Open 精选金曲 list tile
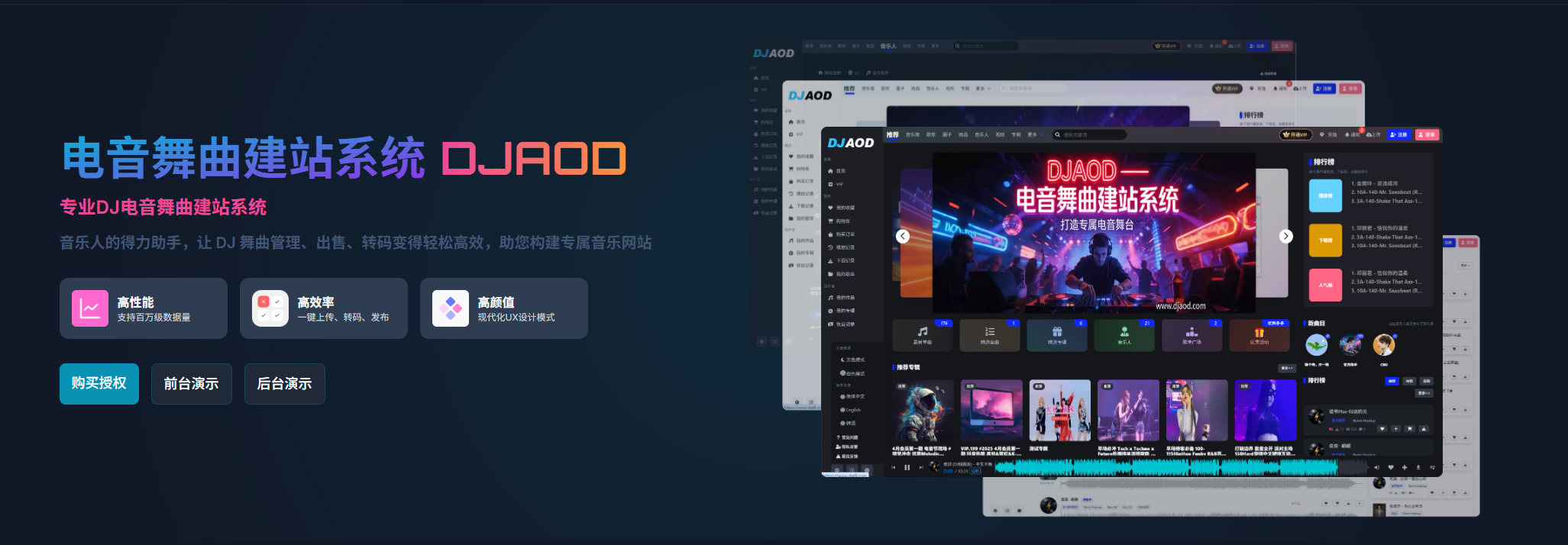Viewport: 1568px width, 545px height. coord(990,334)
